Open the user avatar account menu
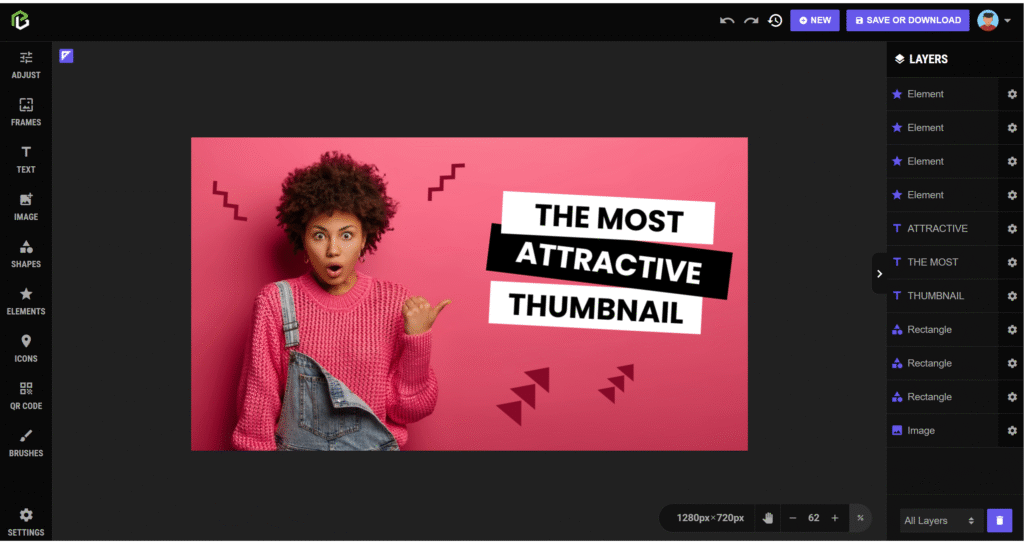 pos(993,20)
